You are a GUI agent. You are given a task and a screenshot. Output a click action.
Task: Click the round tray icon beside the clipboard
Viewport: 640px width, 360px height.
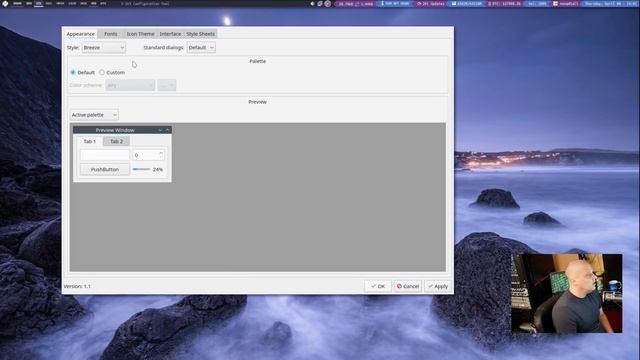click(328, 4)
